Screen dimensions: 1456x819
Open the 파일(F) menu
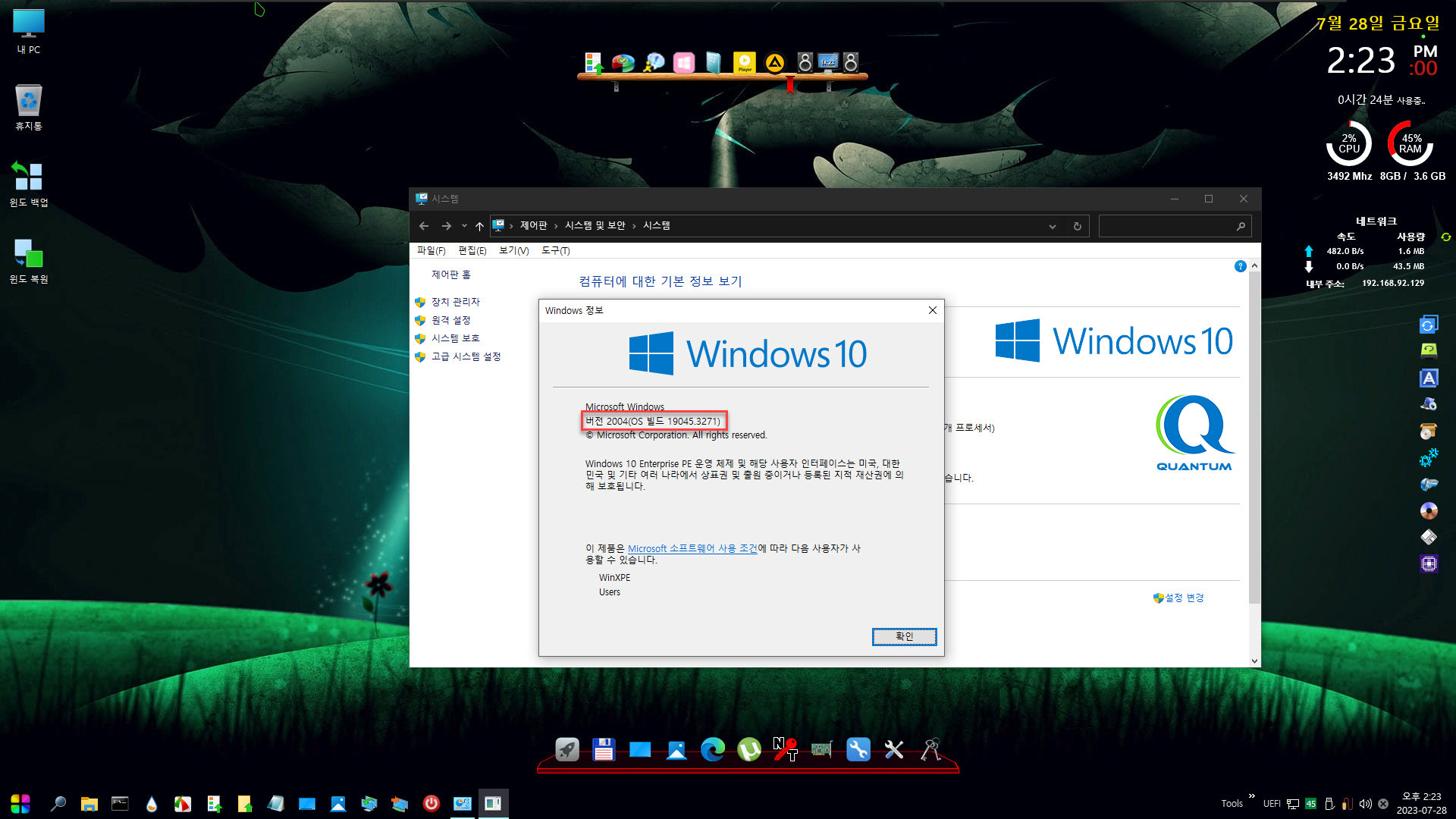point(431,250)
